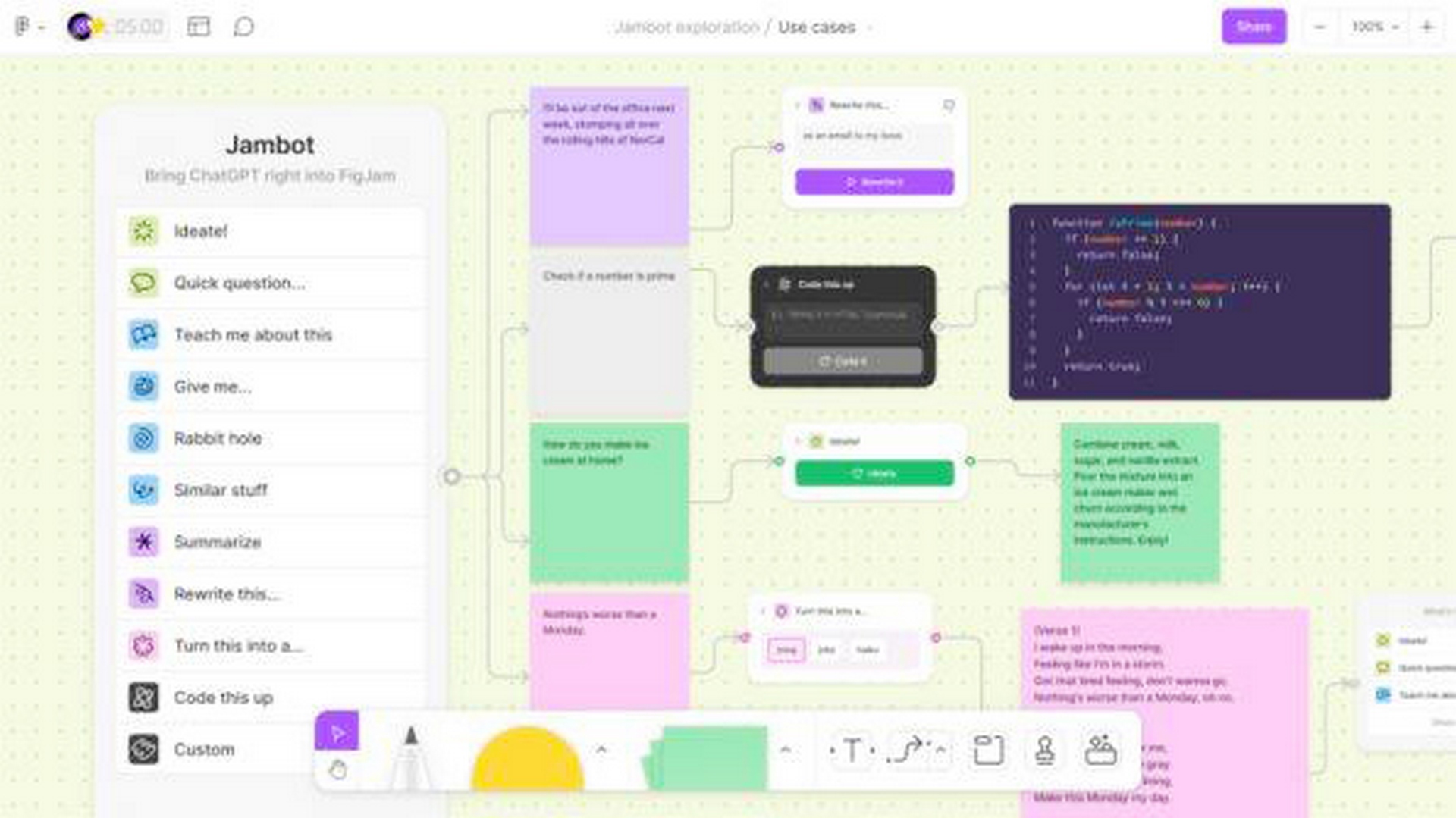Expand the sticky note options chevron

click(x=786, y=750)
